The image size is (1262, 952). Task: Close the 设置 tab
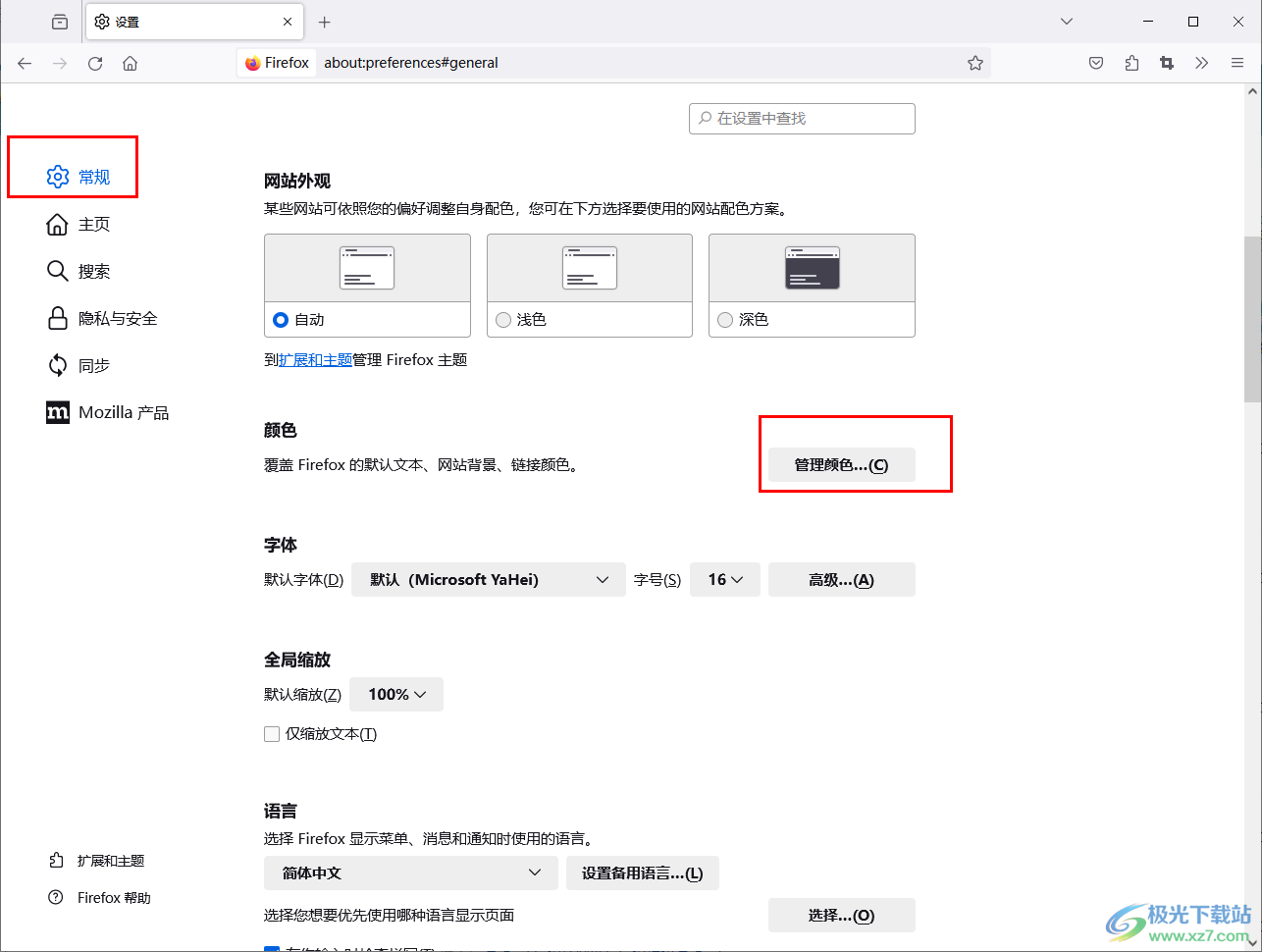288,22
